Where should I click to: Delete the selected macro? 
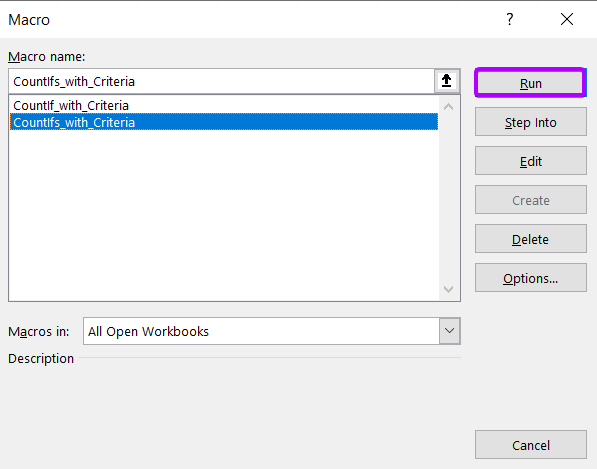530,239
